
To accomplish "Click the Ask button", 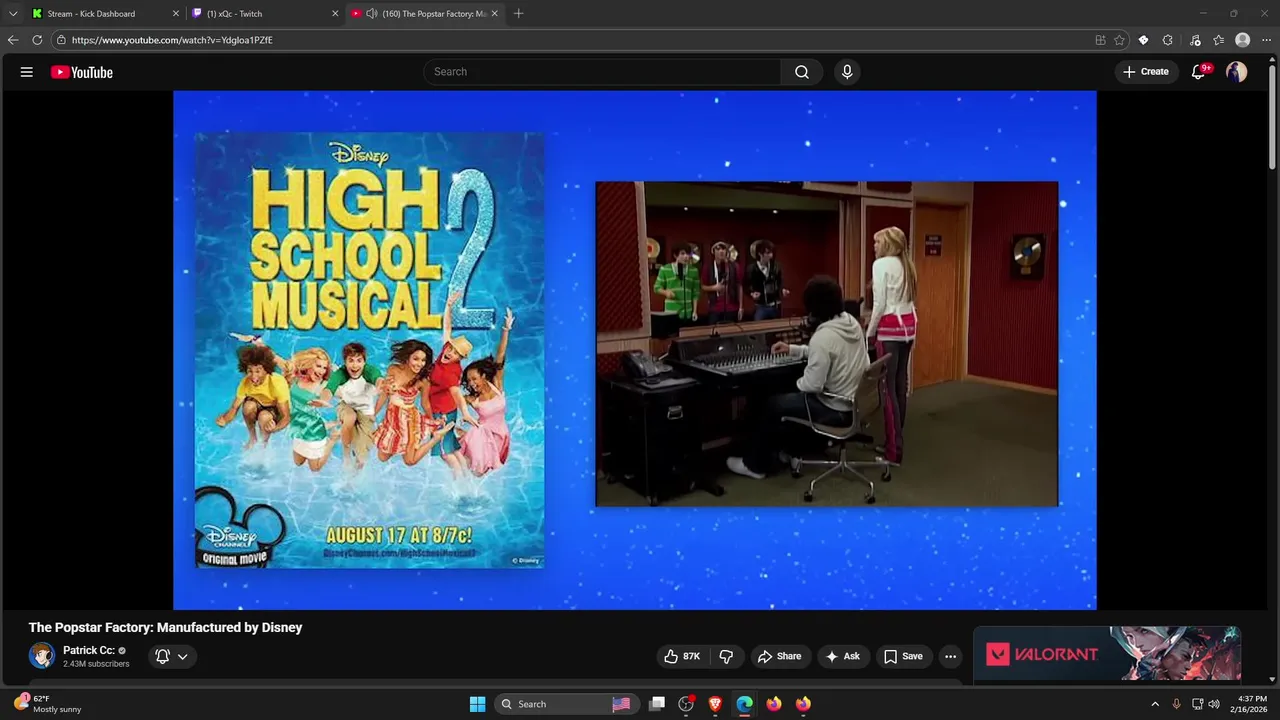I will tap(842, 656).
